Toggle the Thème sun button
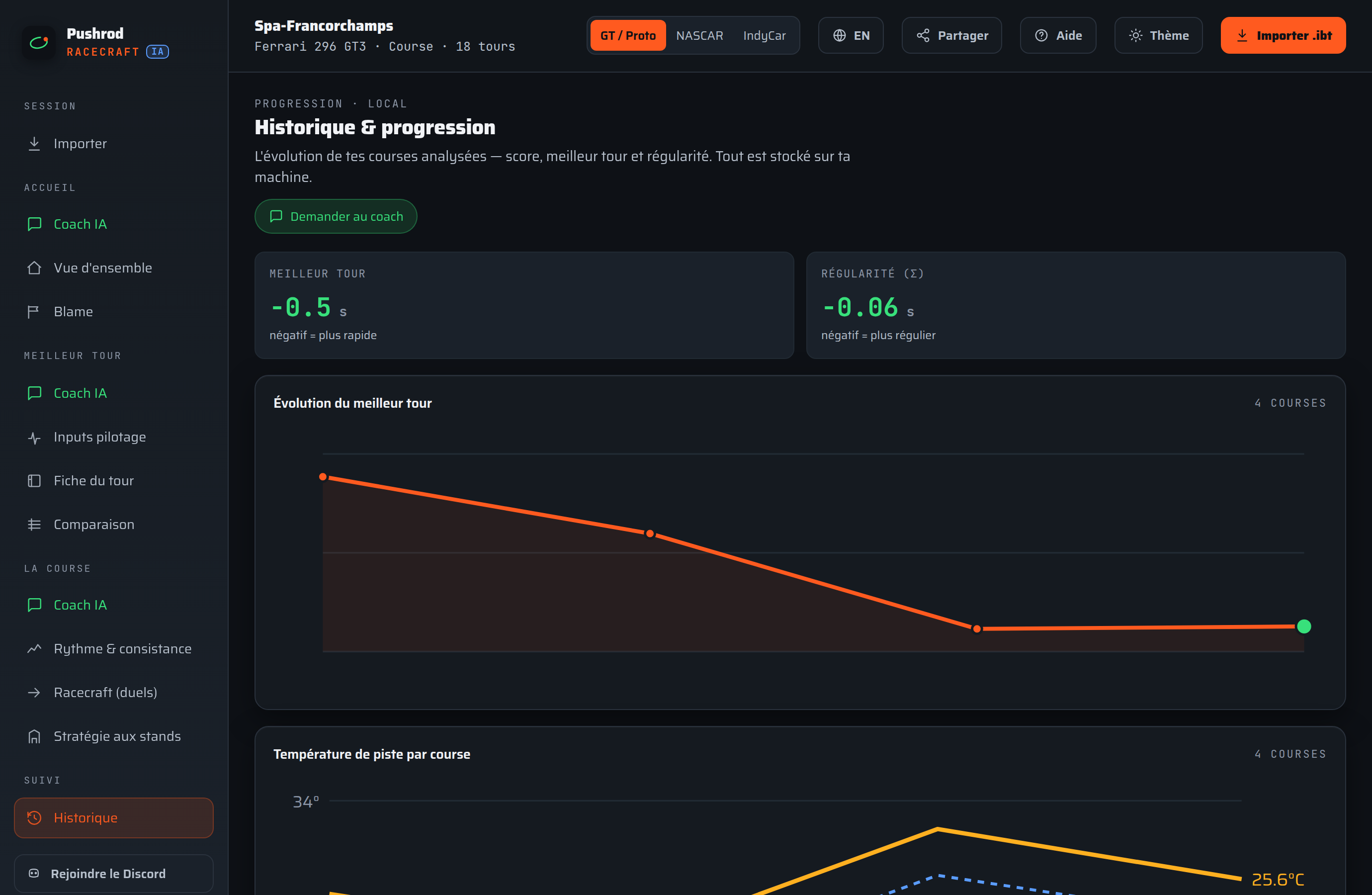The width and height of the screenshot is (1372, 895). 1158,35
